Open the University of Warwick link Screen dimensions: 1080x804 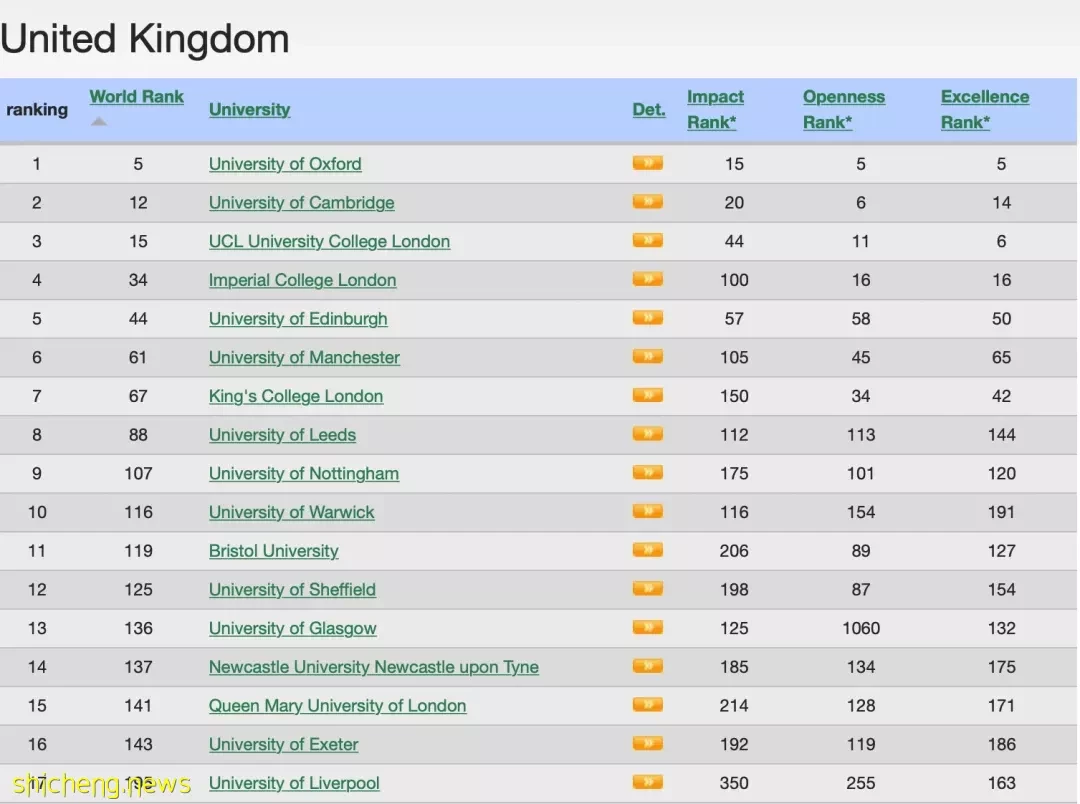[x=291, y=512]
